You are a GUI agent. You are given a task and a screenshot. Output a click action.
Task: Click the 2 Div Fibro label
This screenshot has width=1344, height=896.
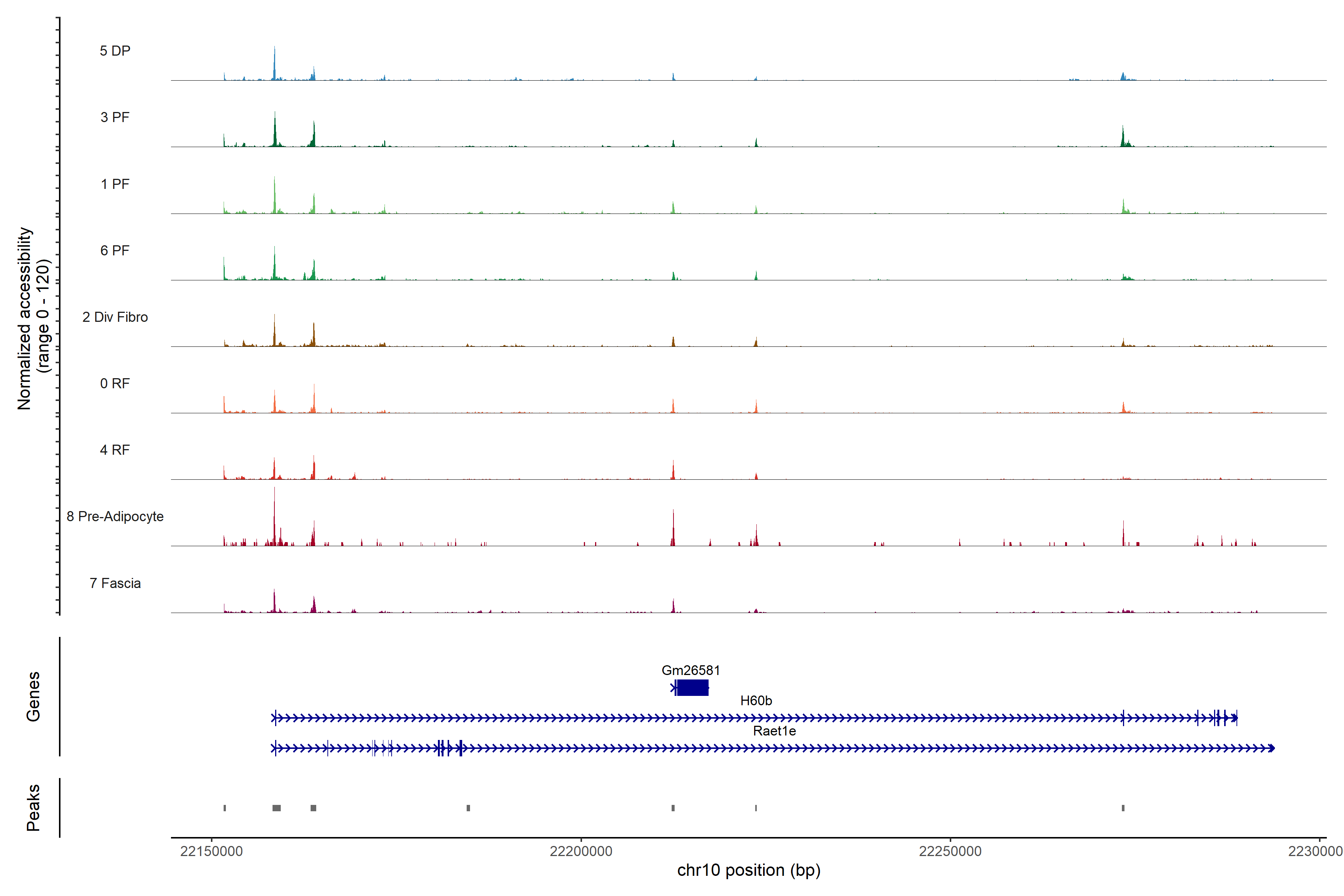[x=115, y=317]
